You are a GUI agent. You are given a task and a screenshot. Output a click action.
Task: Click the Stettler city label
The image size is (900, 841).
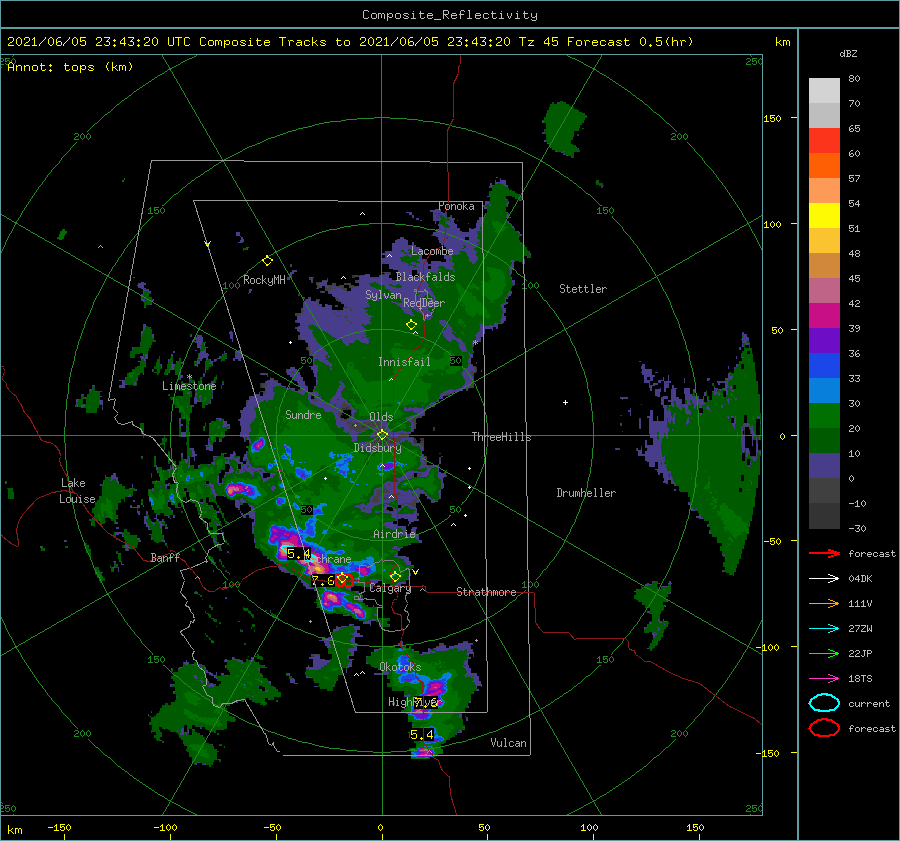point(583,289)
